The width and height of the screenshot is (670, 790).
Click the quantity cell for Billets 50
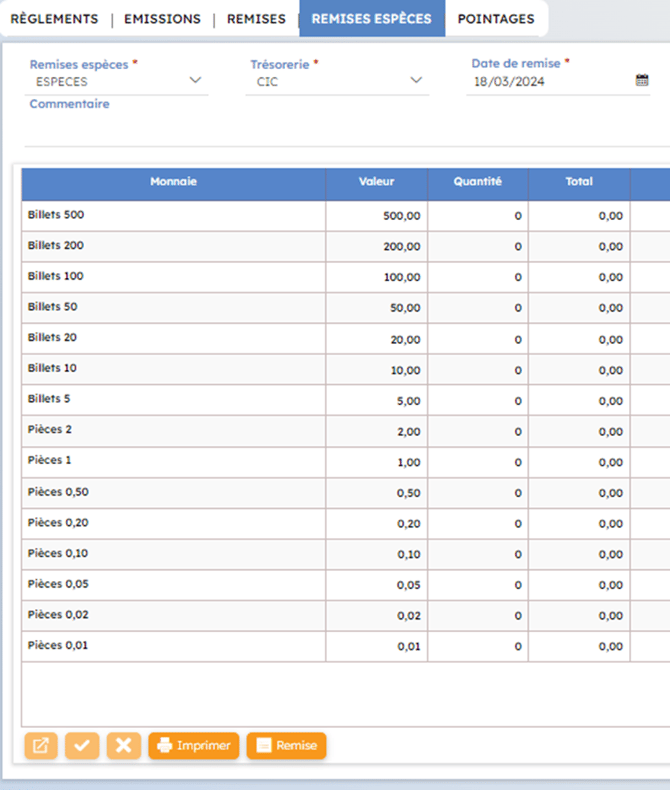[478, 308]
